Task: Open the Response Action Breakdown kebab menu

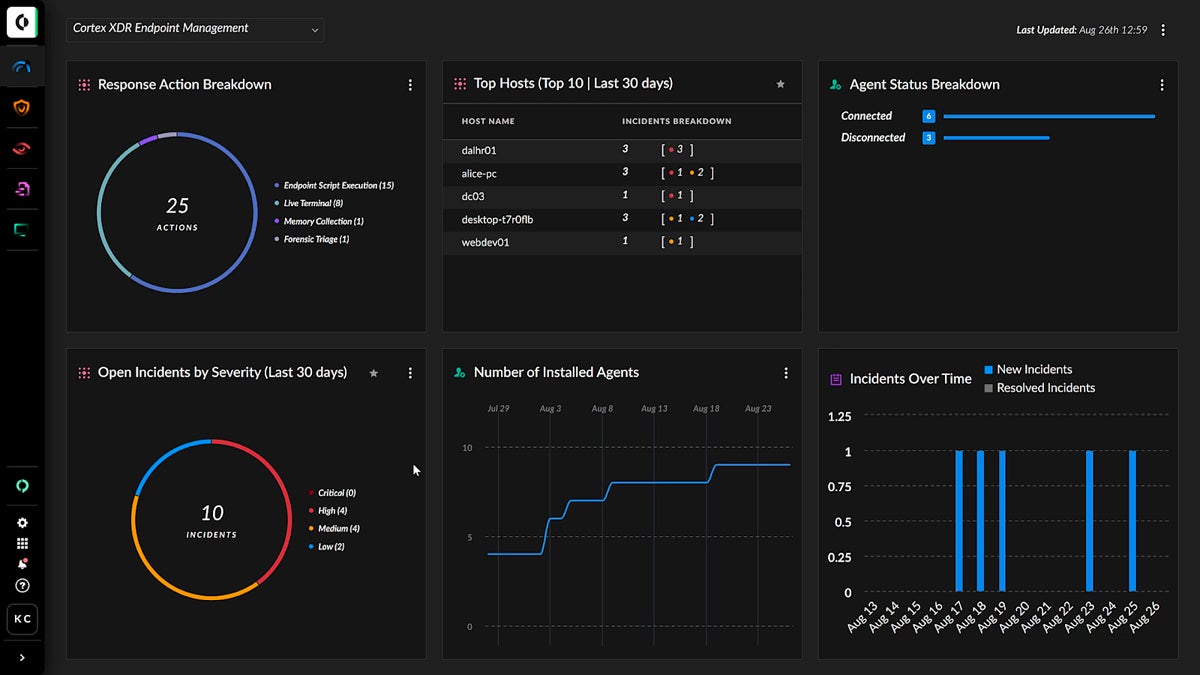Action: [x=410, y=85]
